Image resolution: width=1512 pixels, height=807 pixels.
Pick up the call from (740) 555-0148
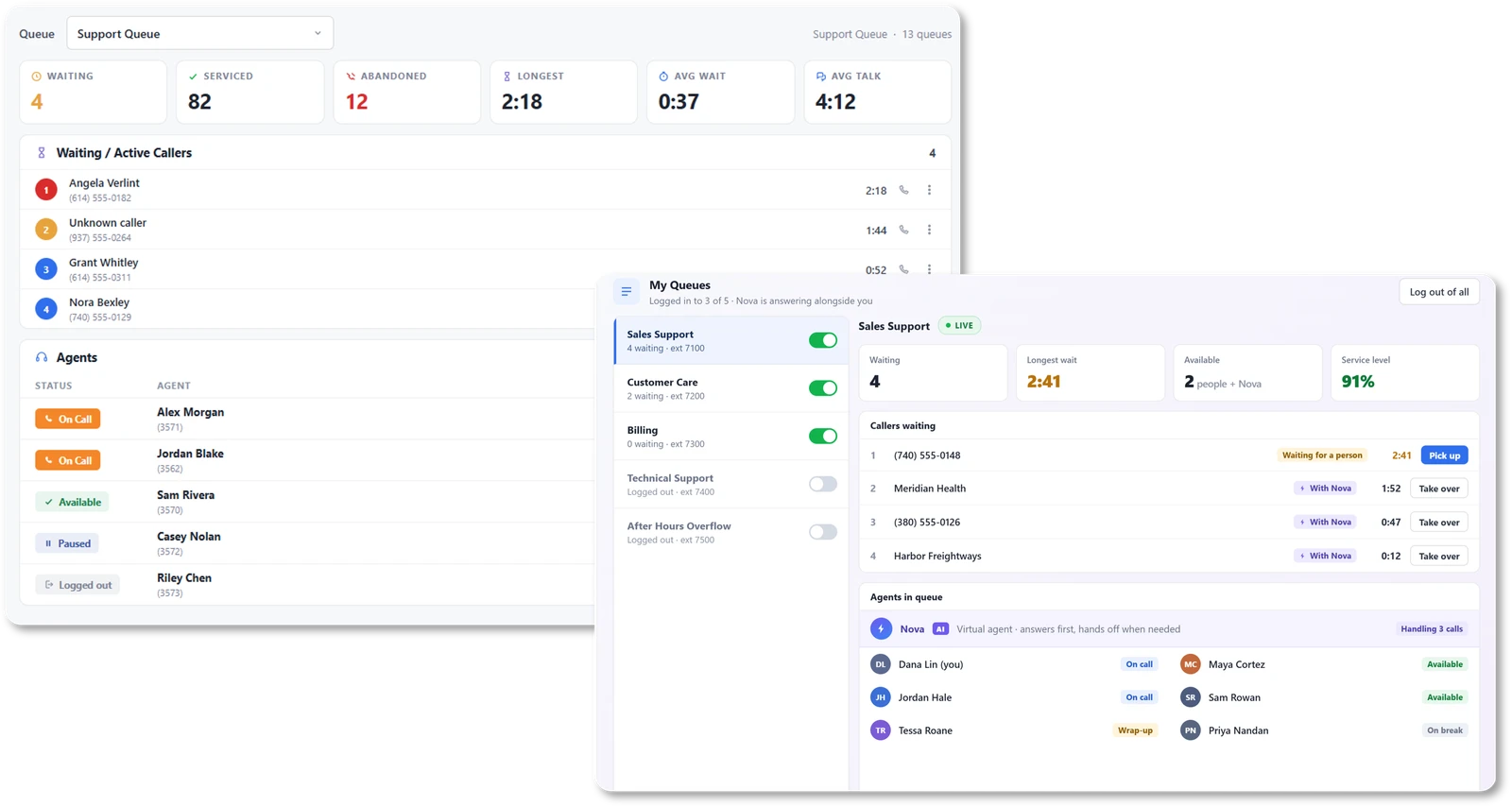point(1444,455)
